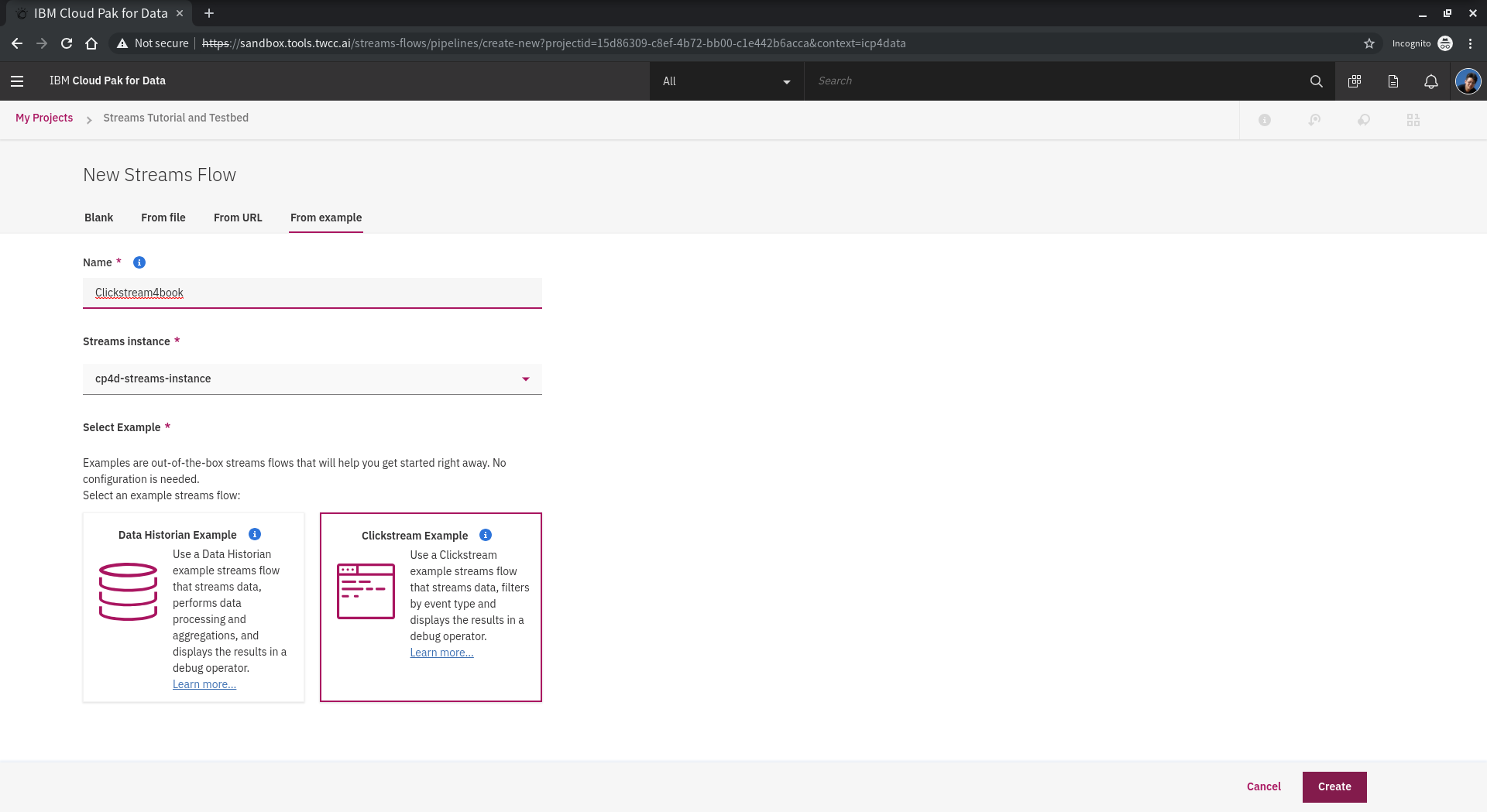Click the Not secure warning icon
Viewport: 1487px width, 812px height.
[122, 43]
